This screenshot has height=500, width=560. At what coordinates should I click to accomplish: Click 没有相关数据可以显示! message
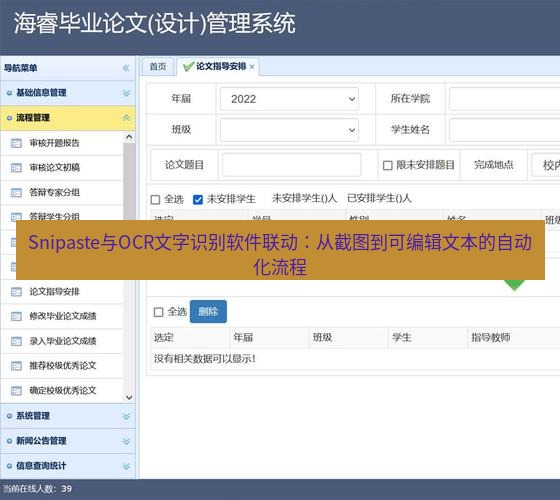point(205,359)
